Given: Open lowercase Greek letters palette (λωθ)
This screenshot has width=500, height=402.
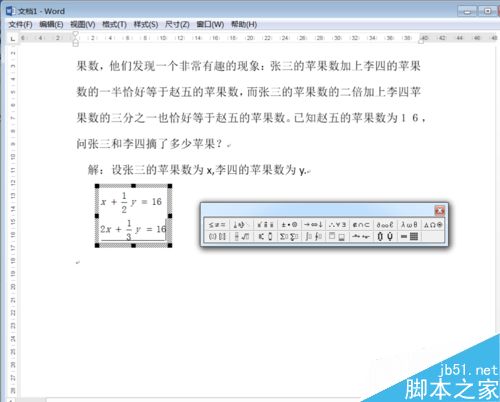Looking at the screenshot, I should (409, 225).
